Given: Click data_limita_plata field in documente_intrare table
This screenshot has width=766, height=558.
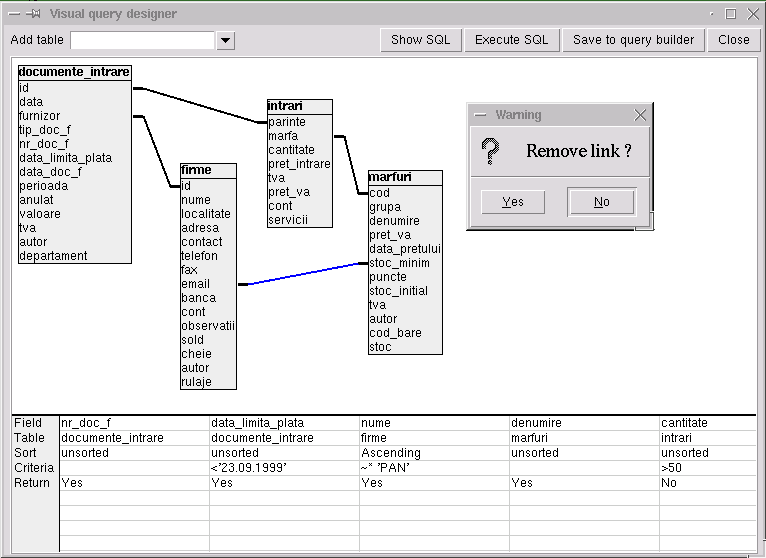Looking at the screenshot, I should coord(65,158).
